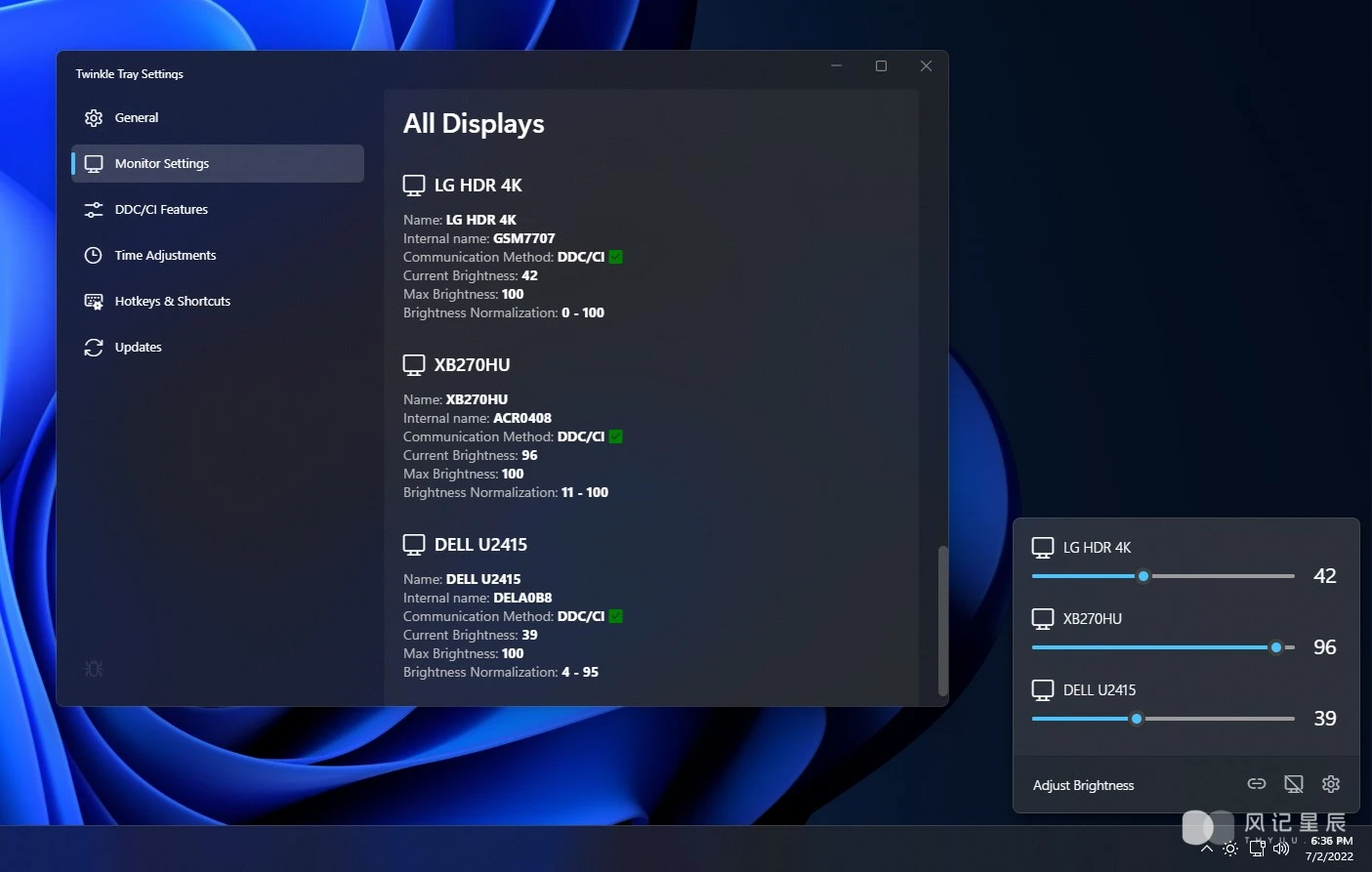Click the DELL U2415 monitor icon in the brightness flyout
This screenshot has height=872, width=1372.
click(x=1043, y=690)
